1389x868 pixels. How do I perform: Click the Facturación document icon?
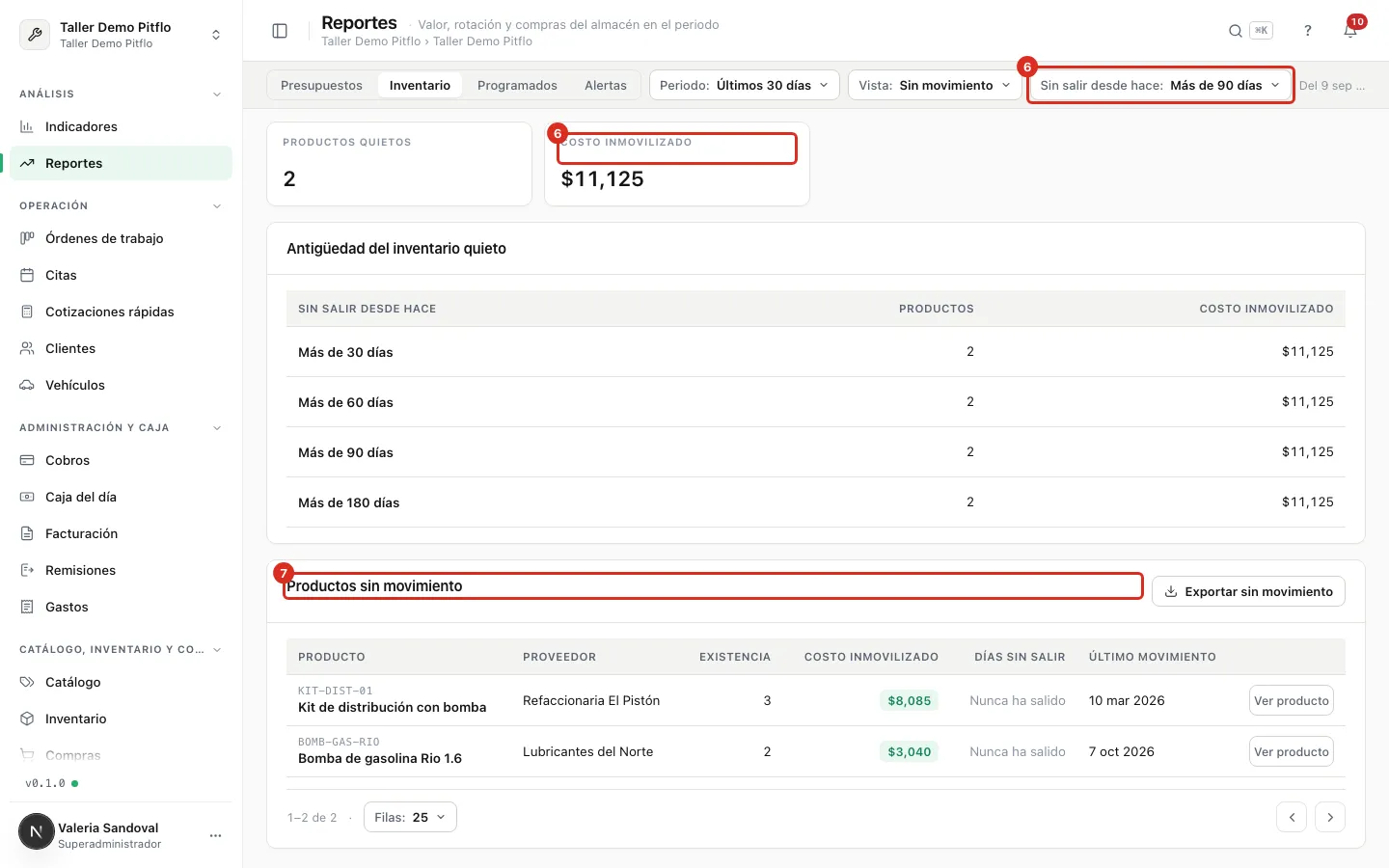[x=27, y=533]
